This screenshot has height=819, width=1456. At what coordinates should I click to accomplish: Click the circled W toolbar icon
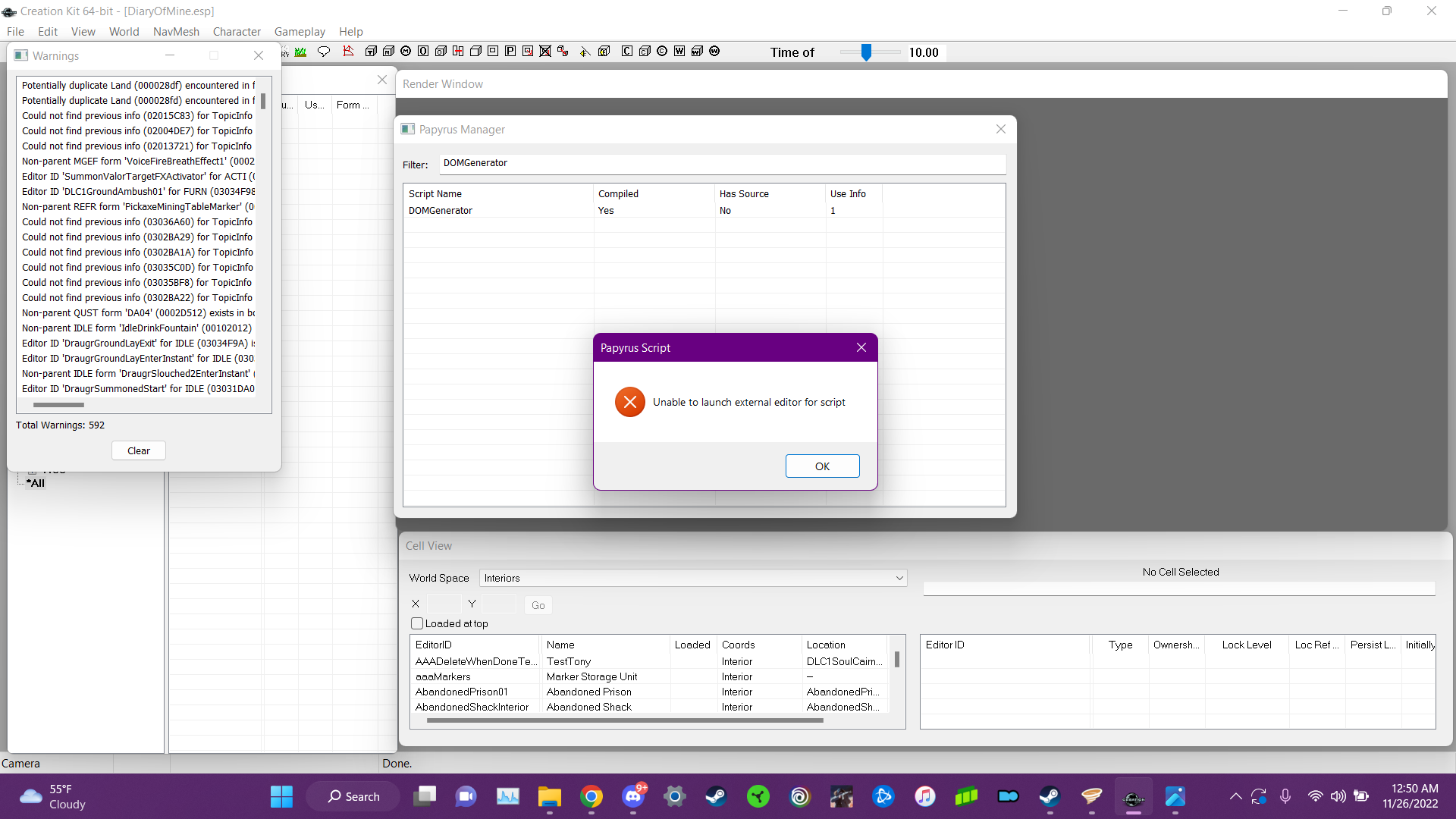(x=714, y=52)
